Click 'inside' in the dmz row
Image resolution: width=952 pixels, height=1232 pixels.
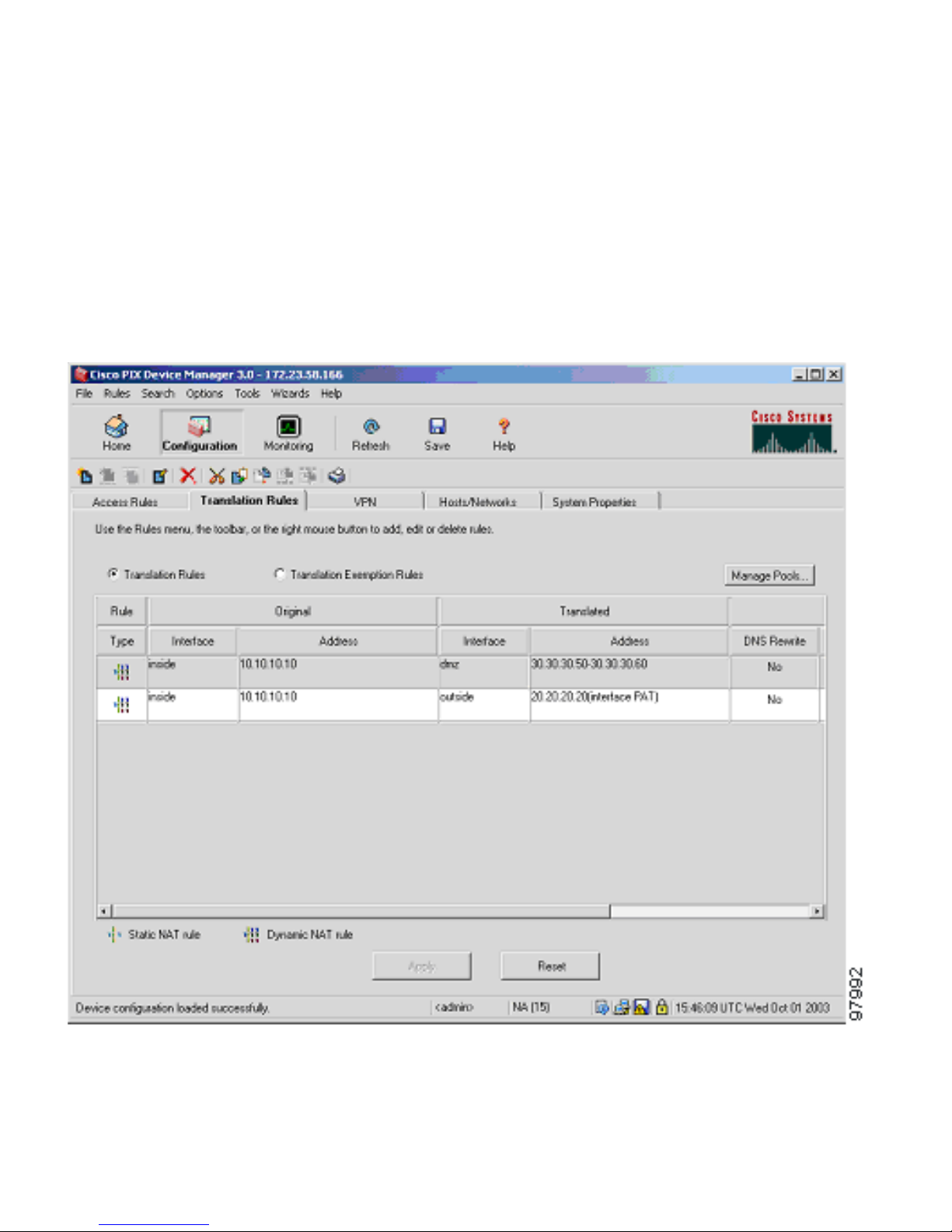pyautogui.click(x=193, y=672)
